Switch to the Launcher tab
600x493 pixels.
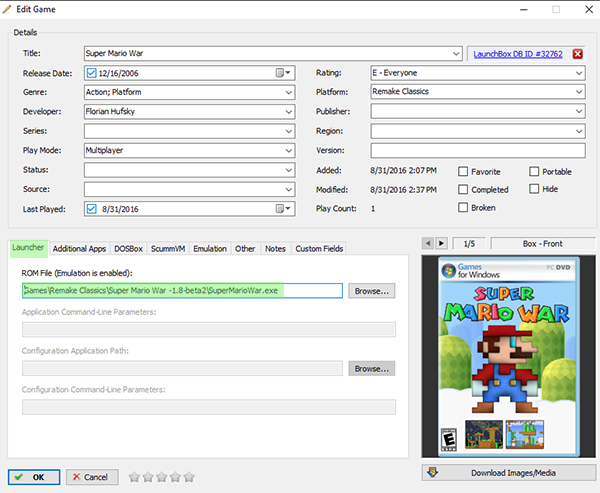coord(28,248)
